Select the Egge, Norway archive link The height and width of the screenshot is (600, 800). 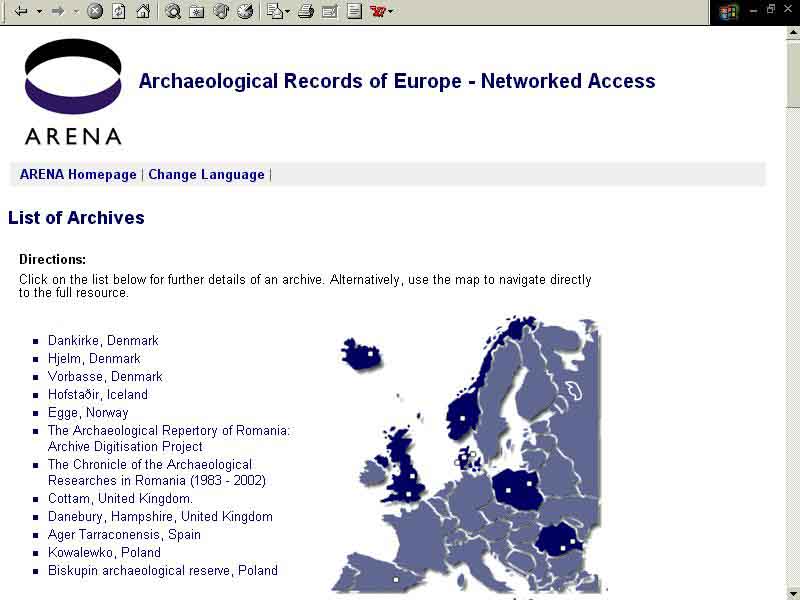click(88, 412)
